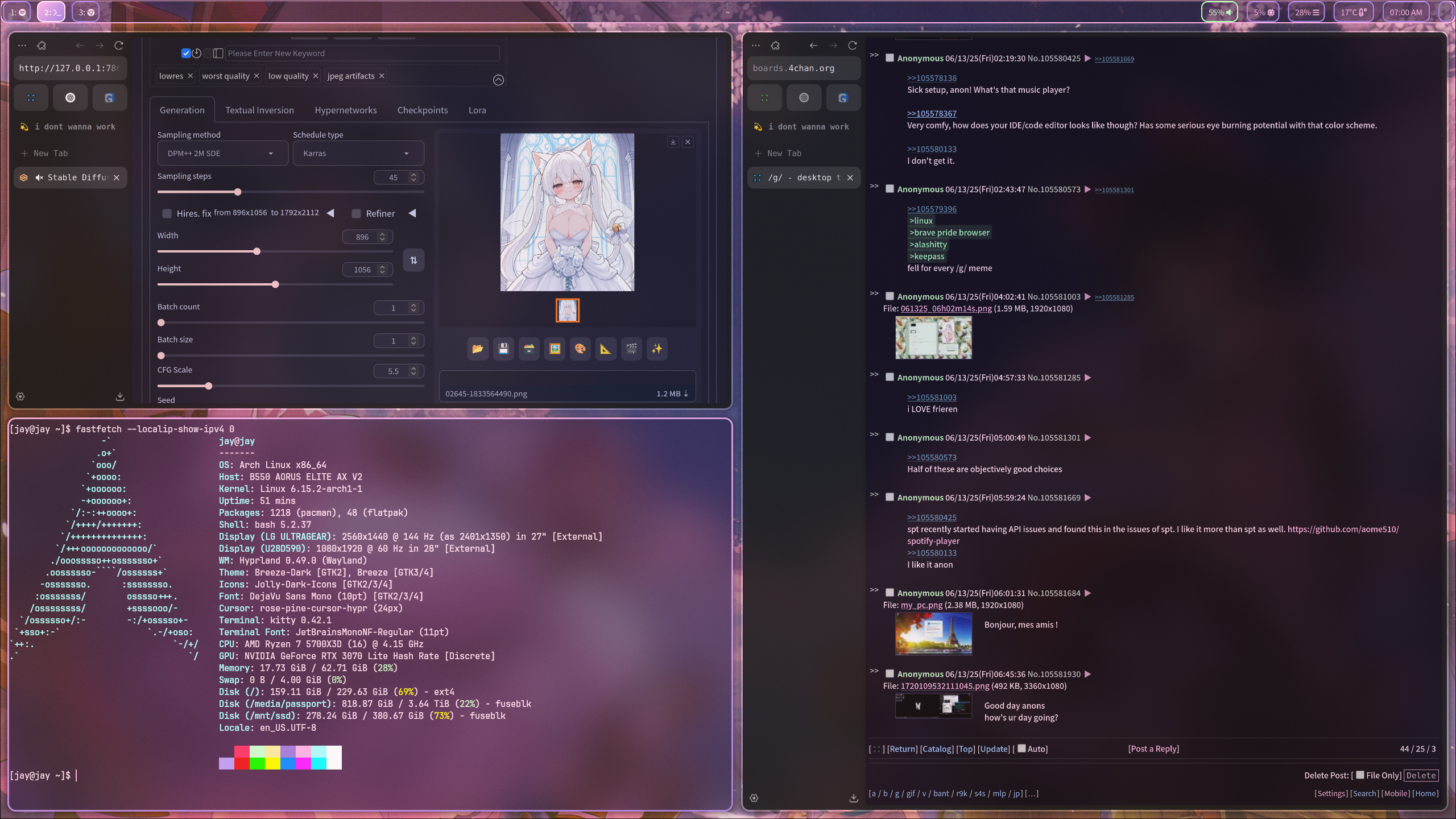Adjust CFG Scale stepper arrows

(413, 371)
